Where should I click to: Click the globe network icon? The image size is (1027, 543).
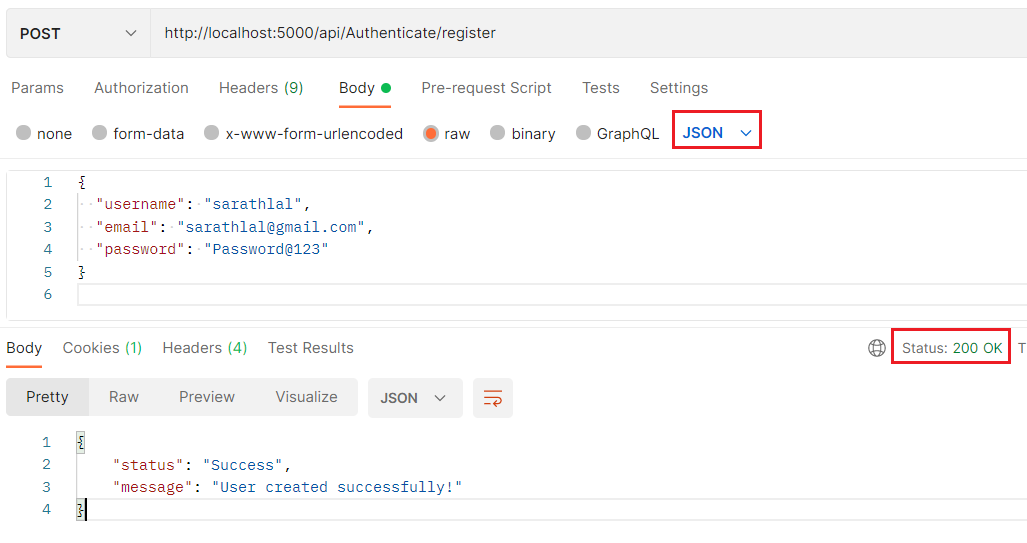tap(877, 348)
